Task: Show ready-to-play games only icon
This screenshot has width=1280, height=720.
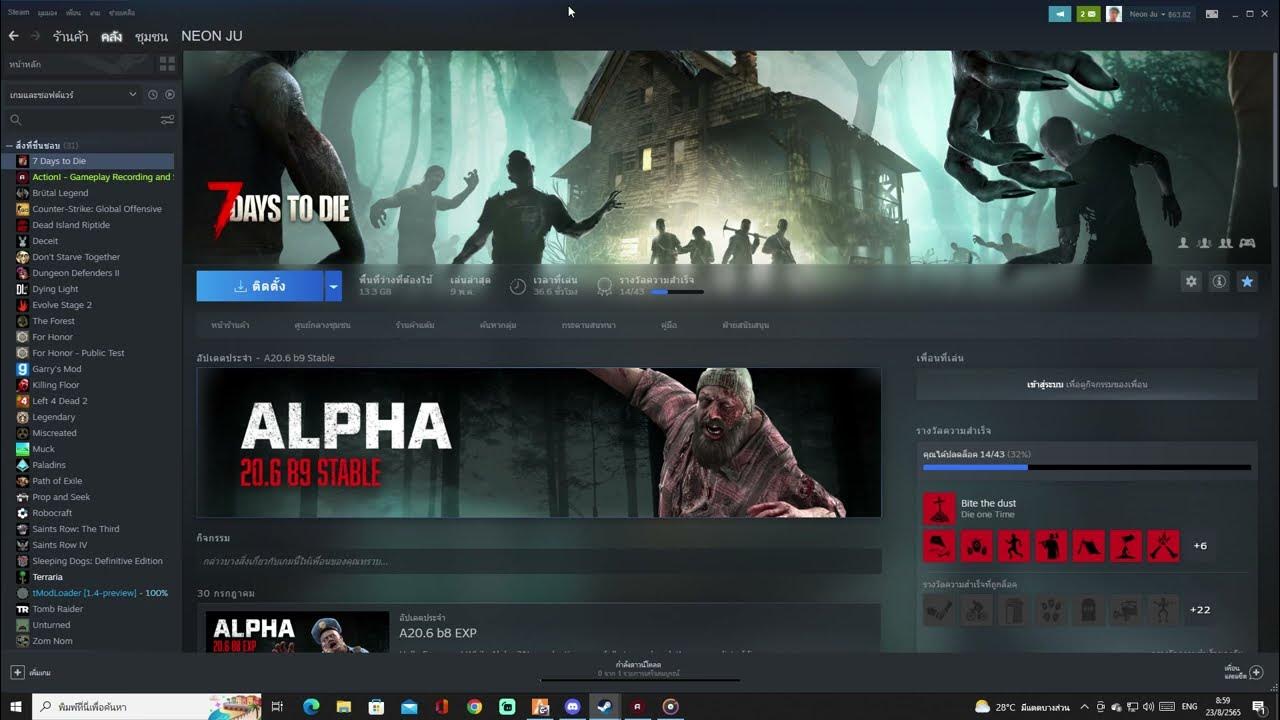Action: (x=169, y=94)
